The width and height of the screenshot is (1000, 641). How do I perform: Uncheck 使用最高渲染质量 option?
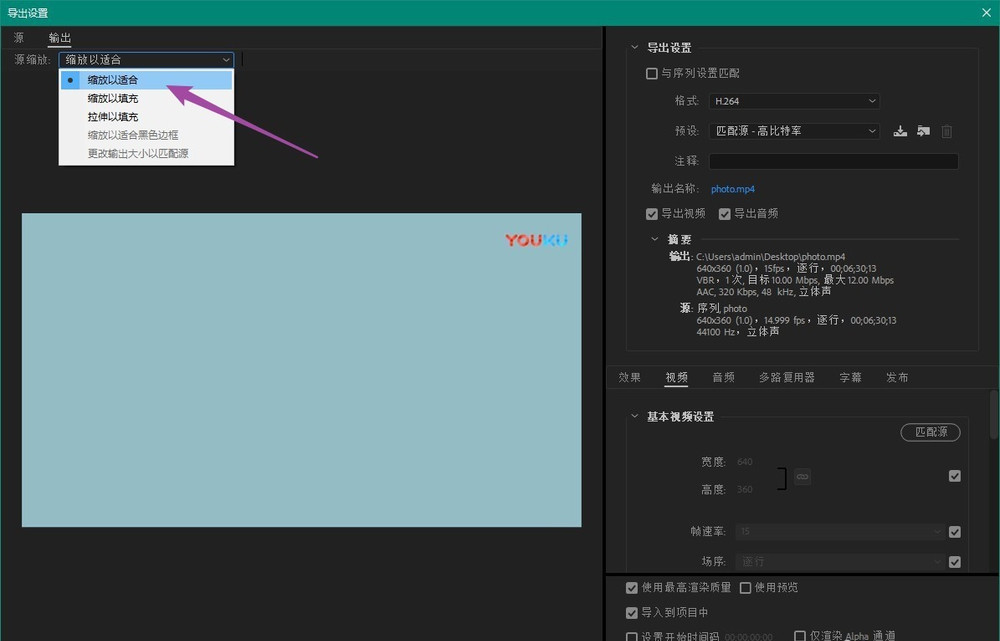(632, 588)
